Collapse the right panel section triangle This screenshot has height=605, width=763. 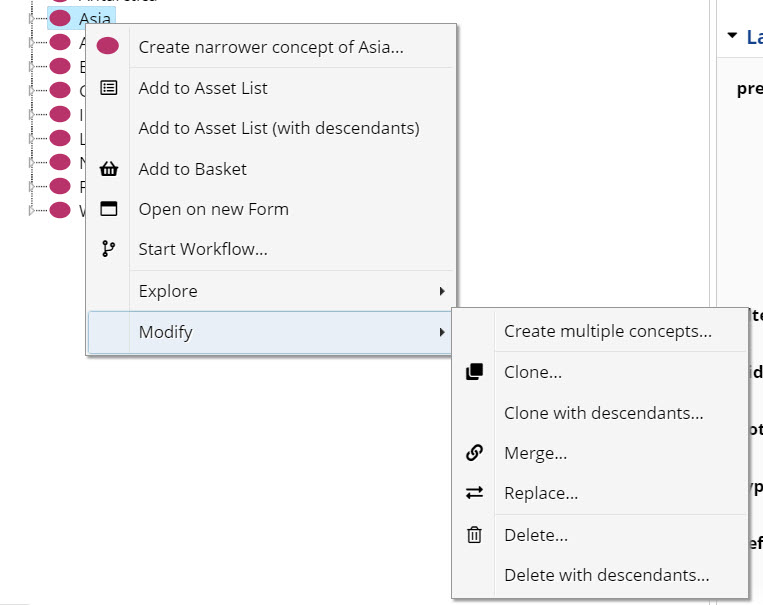[x=732, y=37]
